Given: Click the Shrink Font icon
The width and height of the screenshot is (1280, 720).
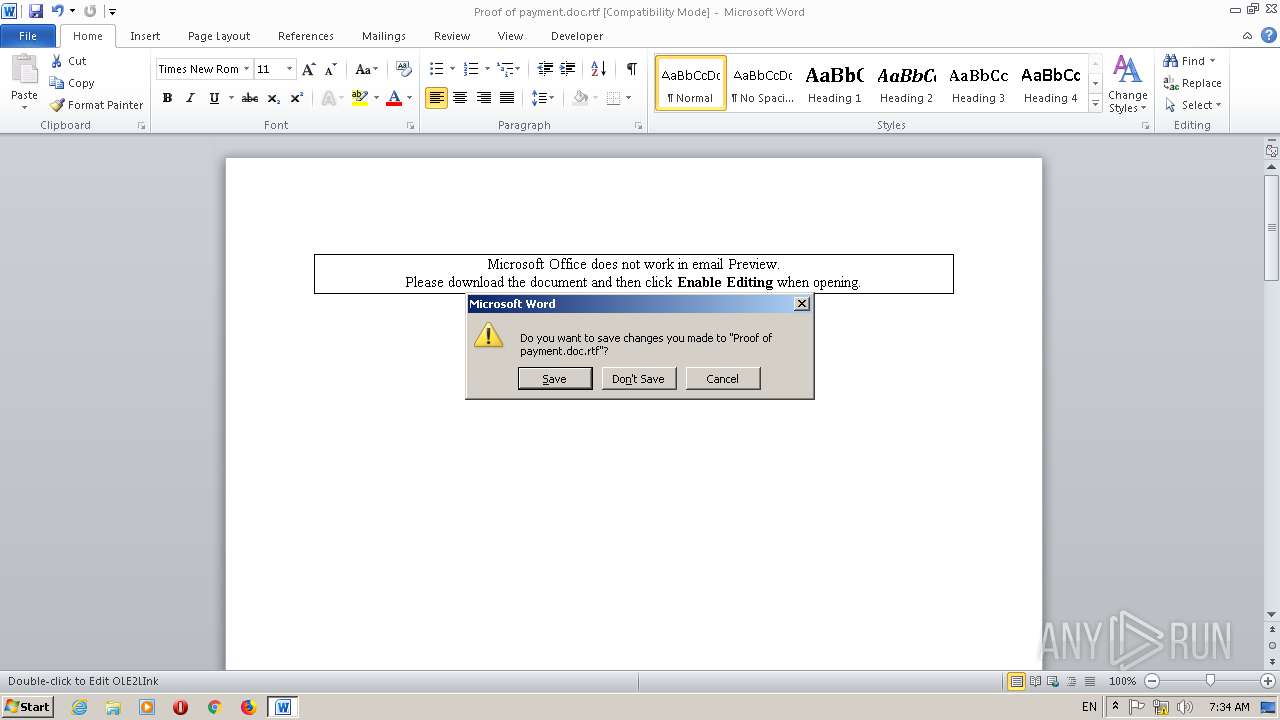Looking at the screenshot, I should pos(331,69).
